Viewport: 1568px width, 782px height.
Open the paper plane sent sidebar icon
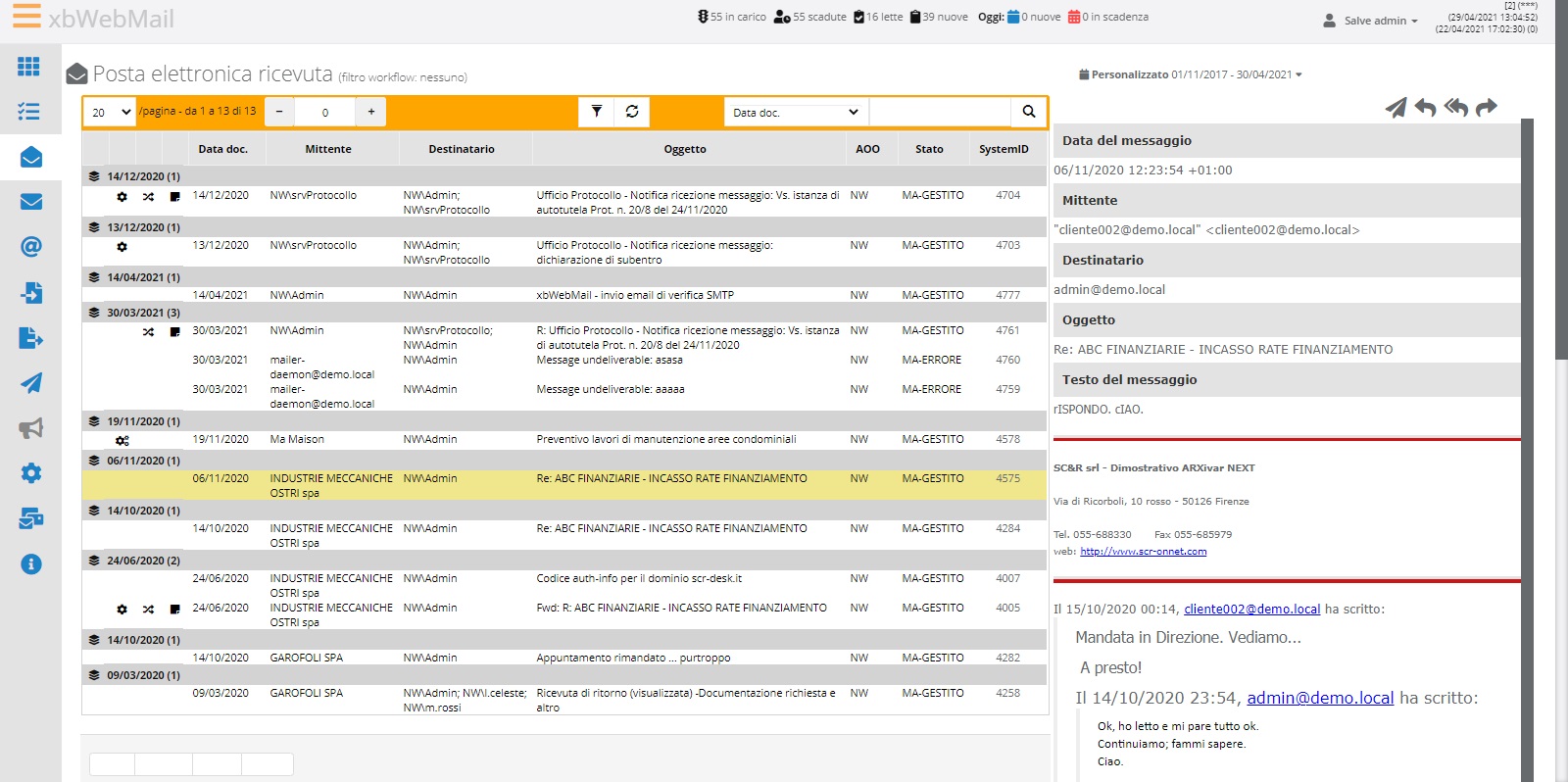pyautogui.click(x=31, y=383)
